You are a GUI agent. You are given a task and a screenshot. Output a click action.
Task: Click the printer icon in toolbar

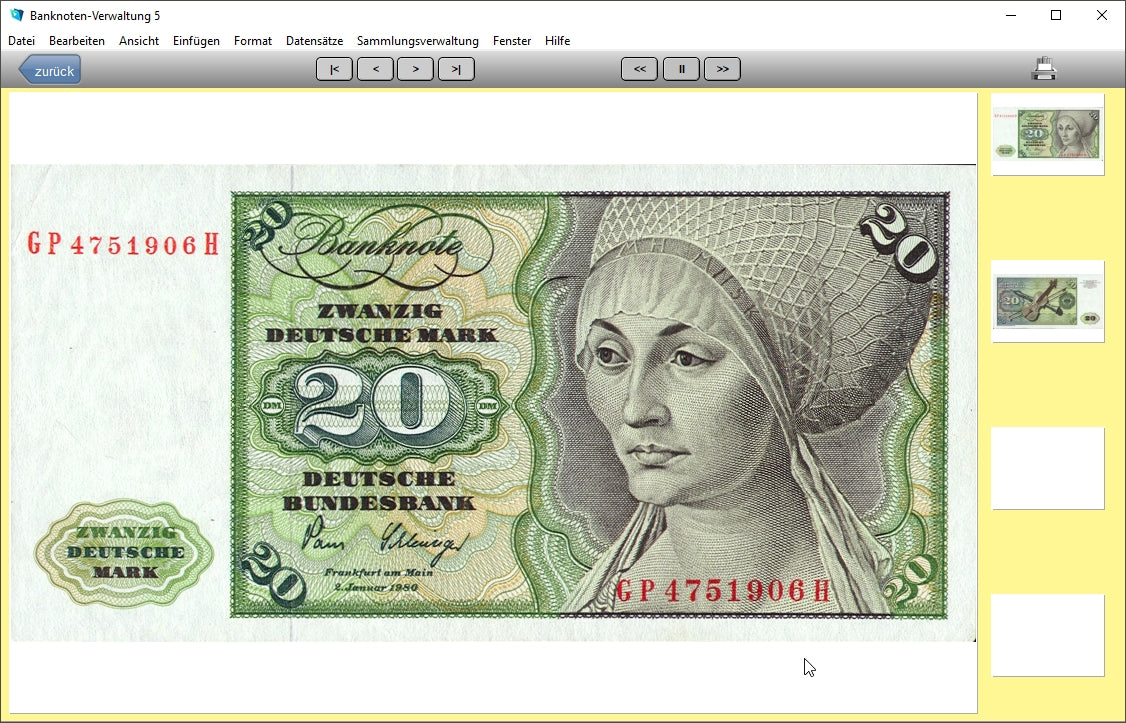point(1044,69)
